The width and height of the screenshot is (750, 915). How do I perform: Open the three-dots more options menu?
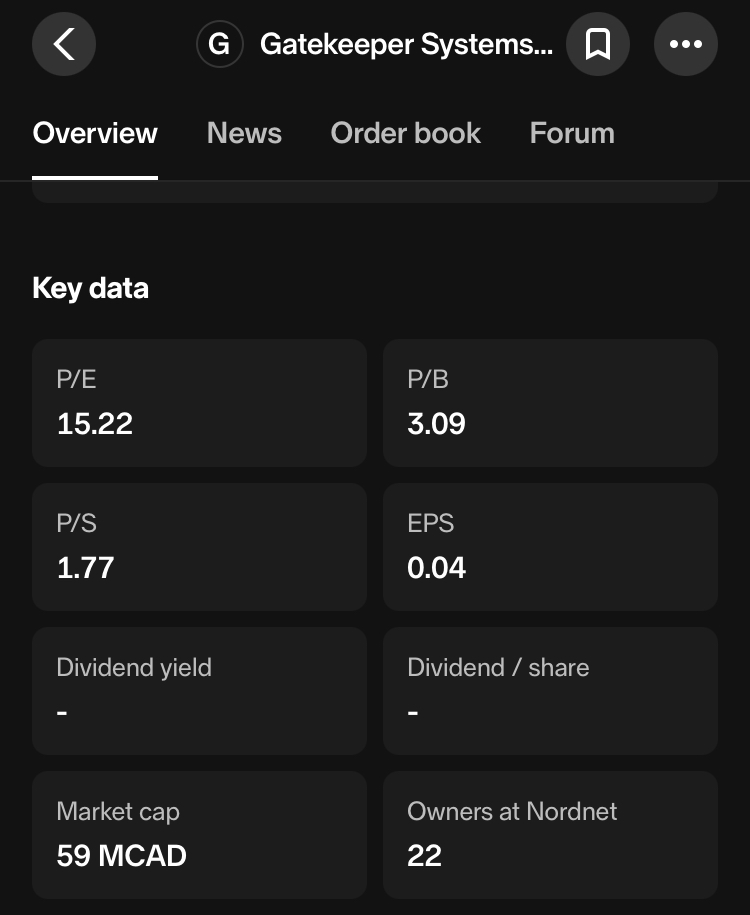(686, 44)
